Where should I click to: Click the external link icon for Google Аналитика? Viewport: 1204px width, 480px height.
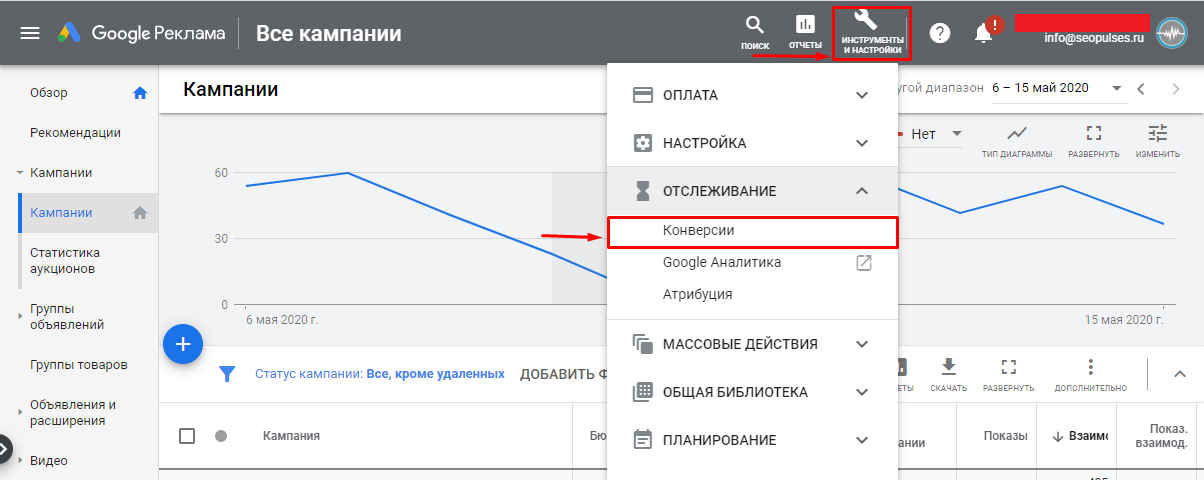click(864, 263)
